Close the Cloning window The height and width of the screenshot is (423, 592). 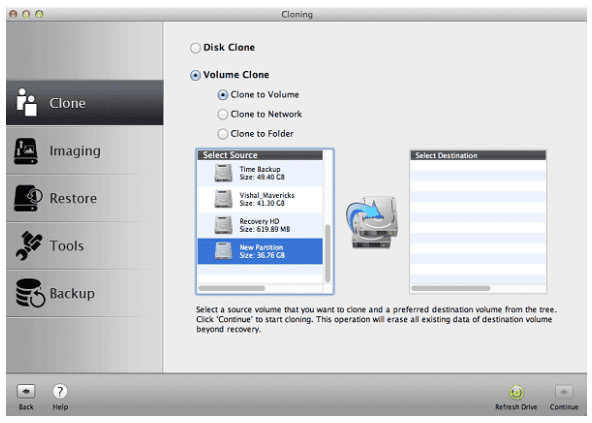[x=13, y=14]
